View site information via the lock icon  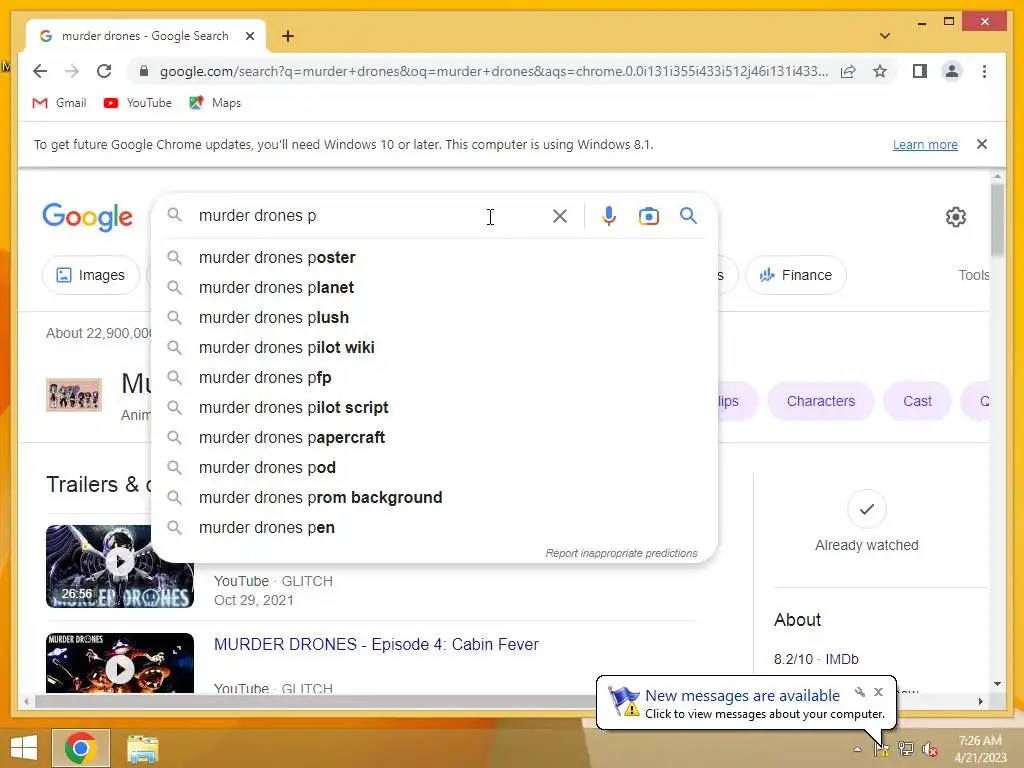tap(144, 71)
